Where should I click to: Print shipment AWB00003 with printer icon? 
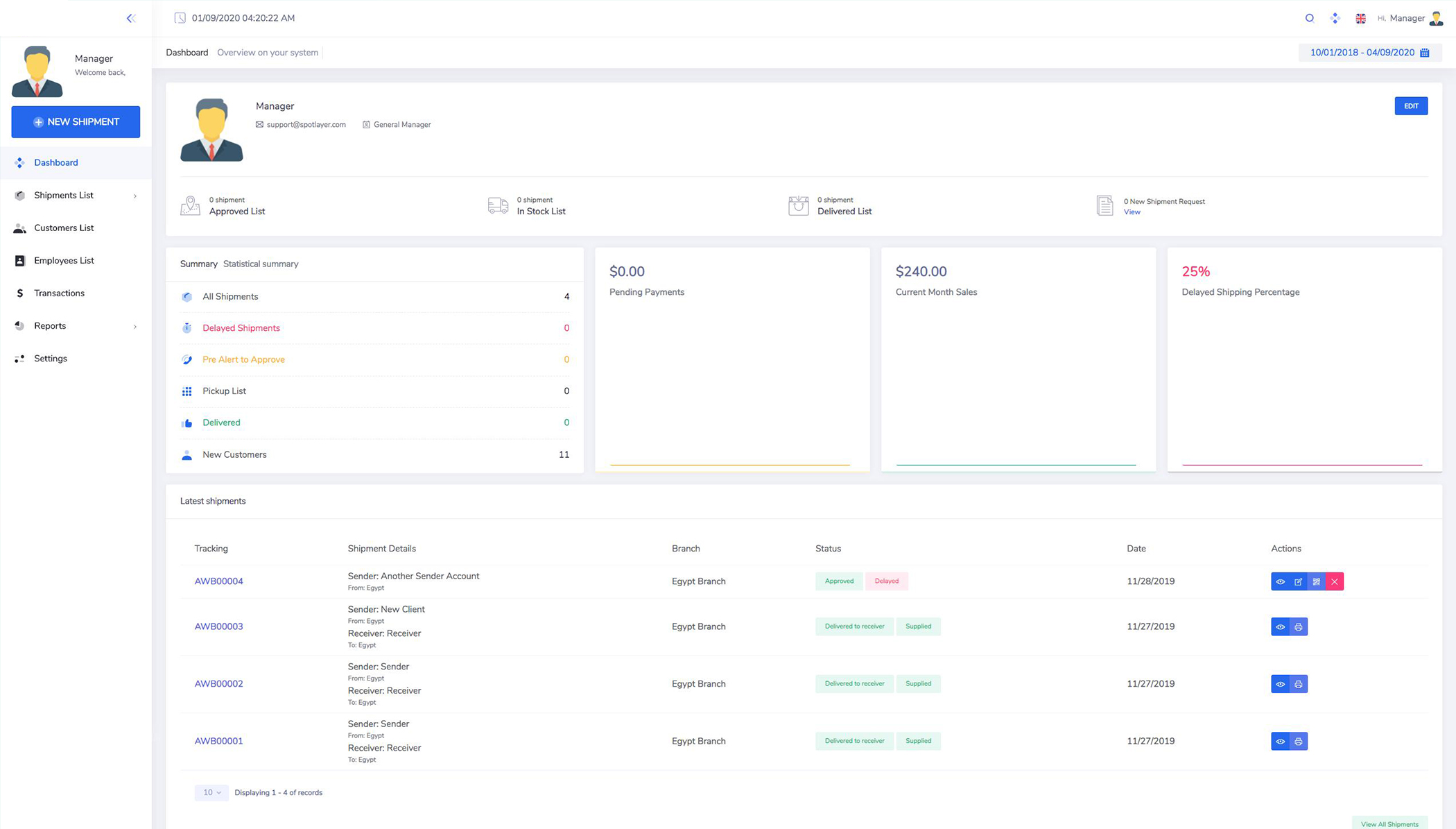(1298, 626)
